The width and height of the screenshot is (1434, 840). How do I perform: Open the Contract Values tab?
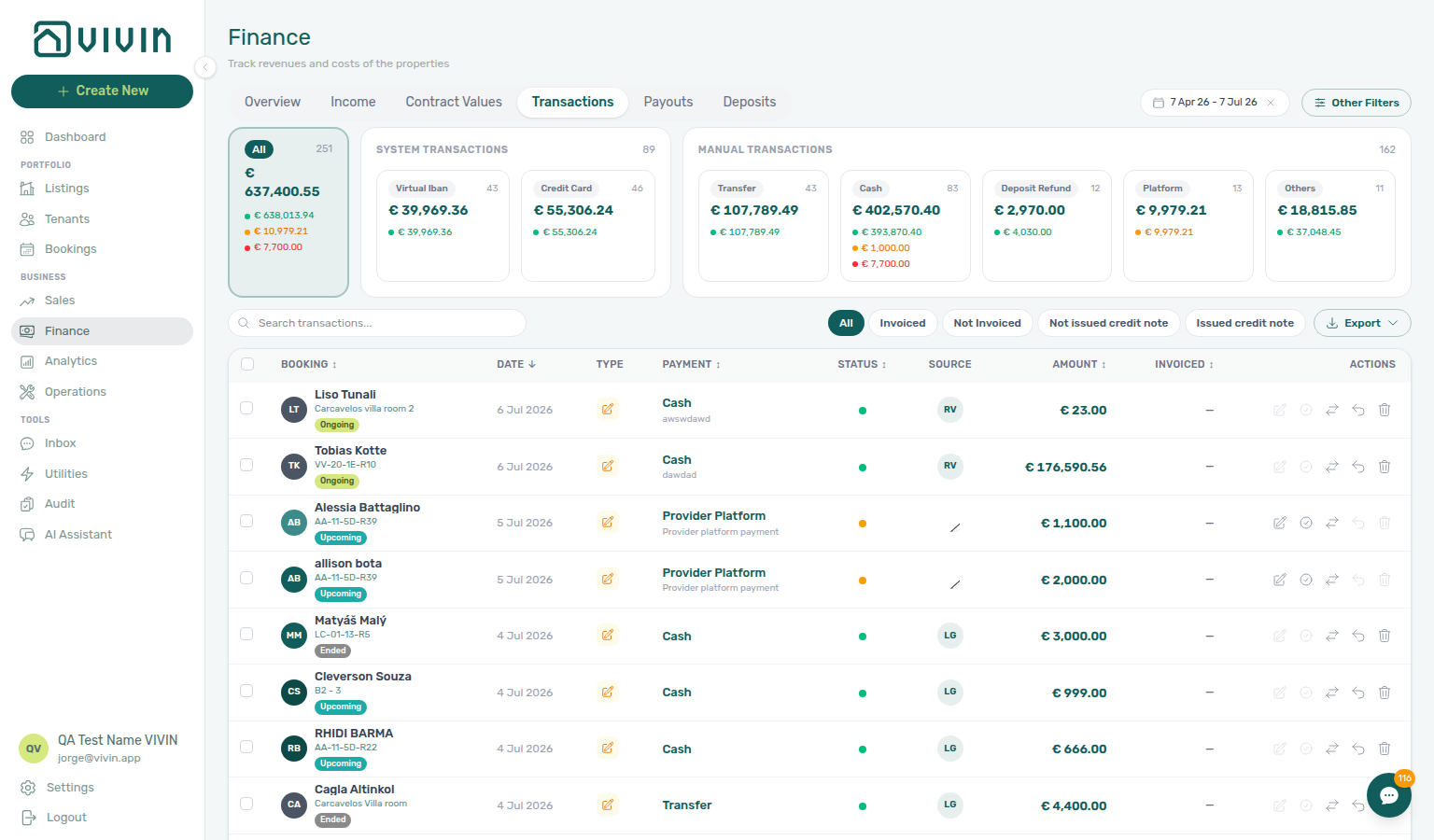point(454,103)
